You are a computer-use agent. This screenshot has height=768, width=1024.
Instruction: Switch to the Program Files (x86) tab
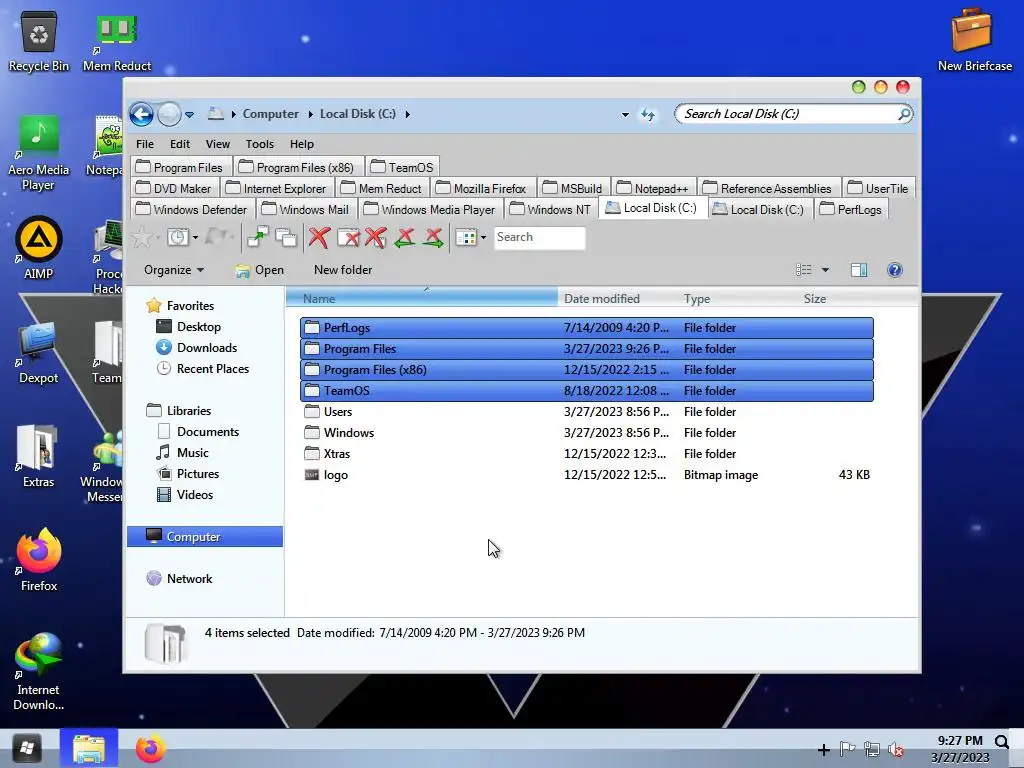click(297, 167)
